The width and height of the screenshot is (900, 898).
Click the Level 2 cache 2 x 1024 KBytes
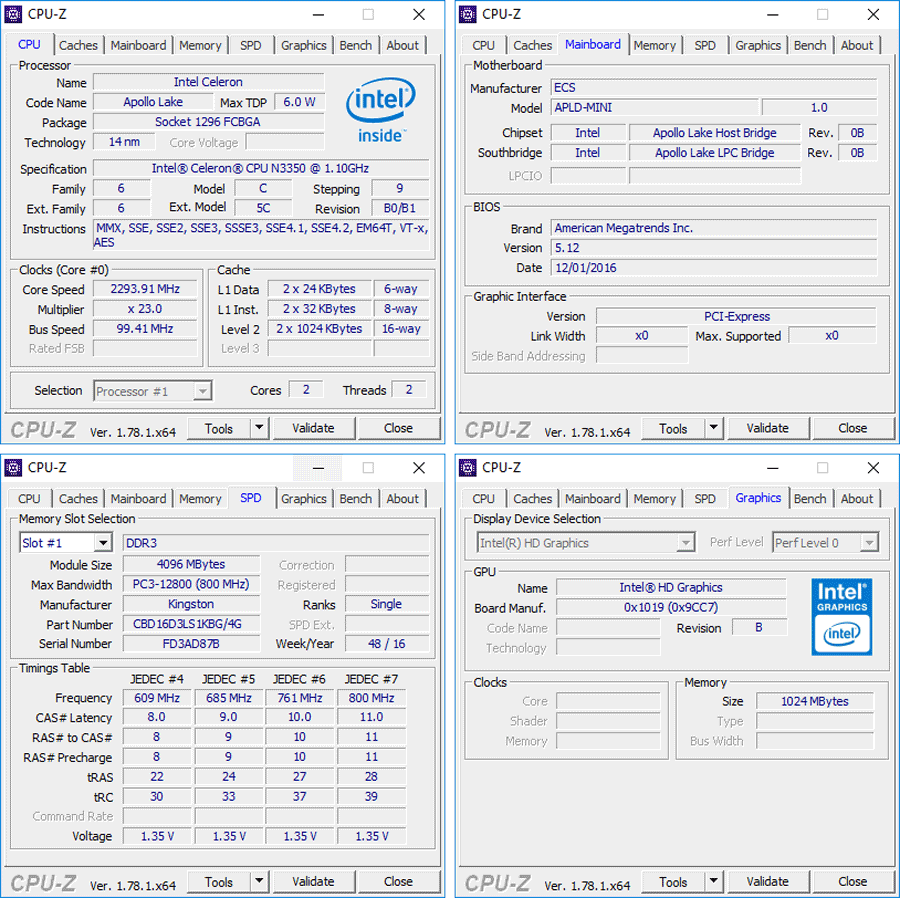coord(319,329)
